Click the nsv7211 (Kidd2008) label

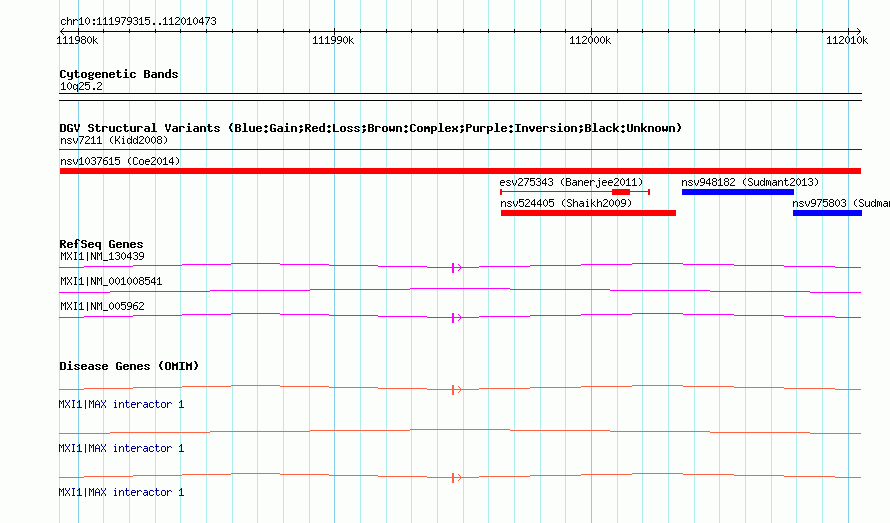(114, 140)
